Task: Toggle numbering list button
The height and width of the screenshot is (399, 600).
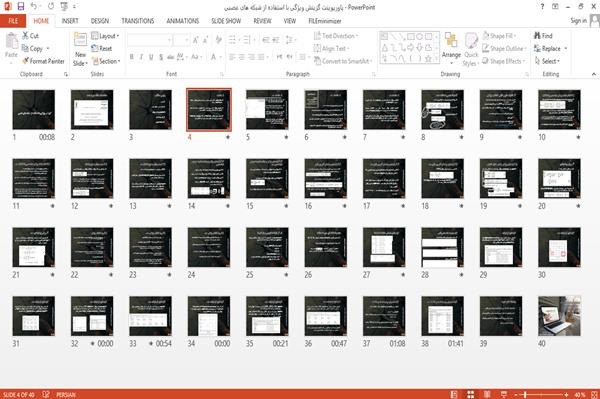Action: click(x=247, y=40)
